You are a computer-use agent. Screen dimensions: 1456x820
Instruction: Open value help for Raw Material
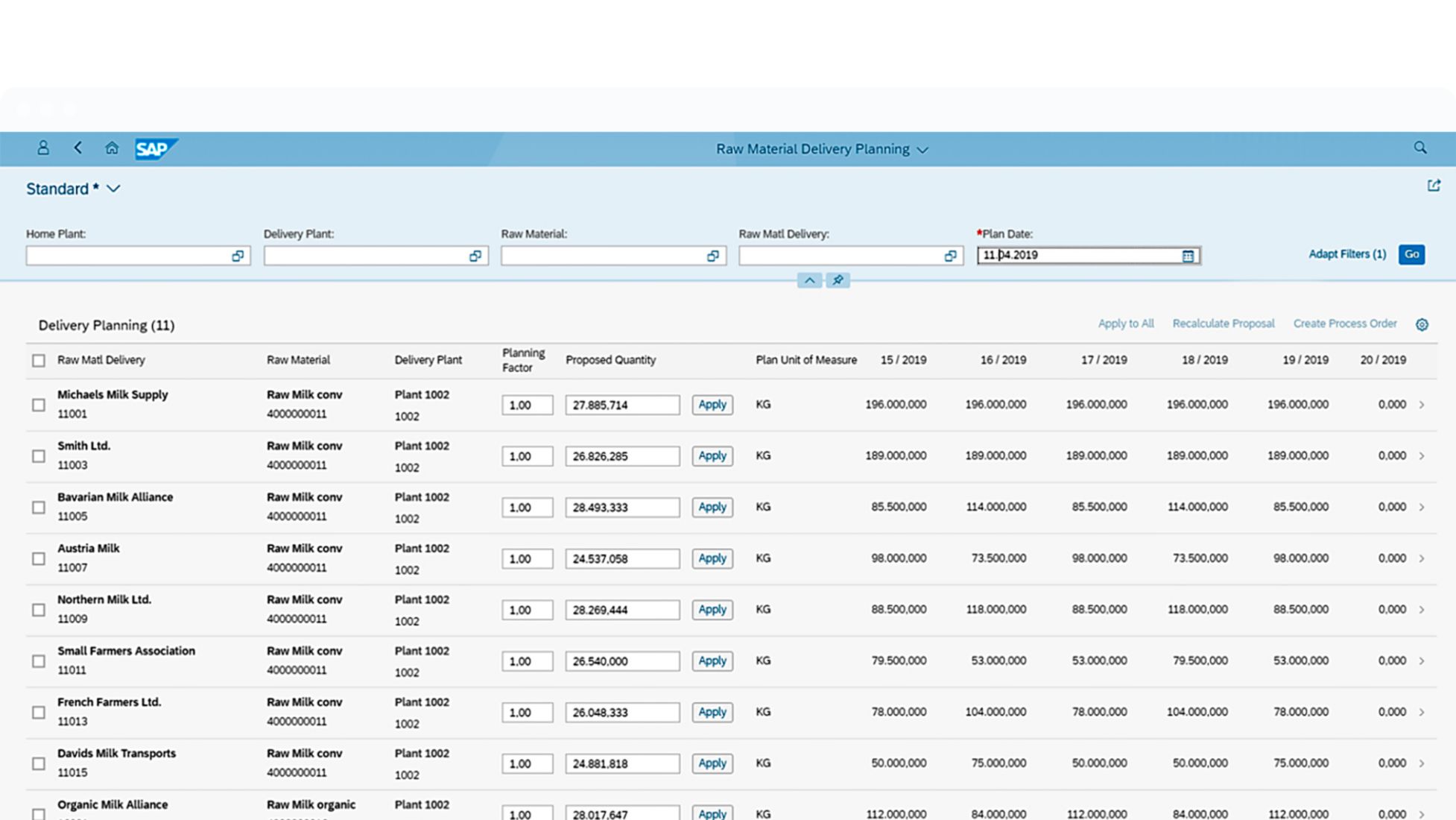tap(712, 256)
